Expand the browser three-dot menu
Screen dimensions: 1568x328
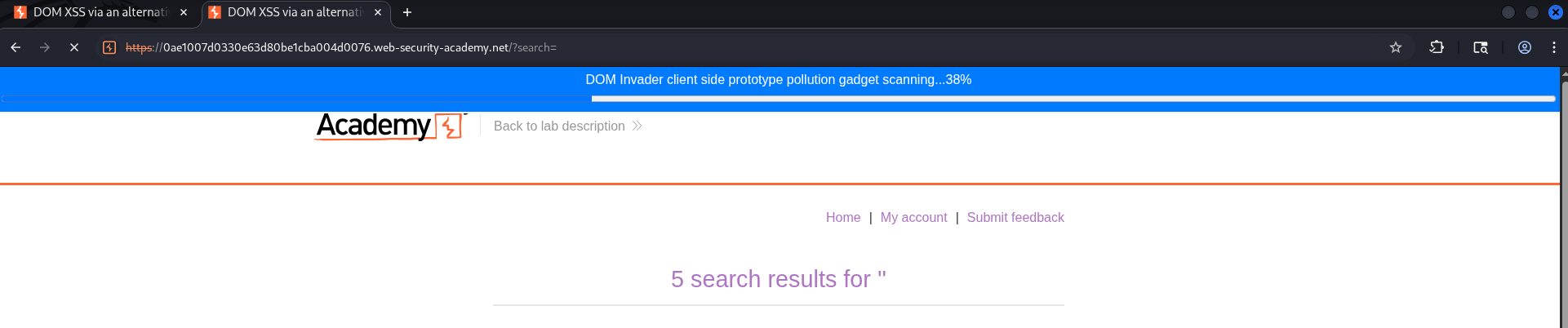coord(1554,47)
